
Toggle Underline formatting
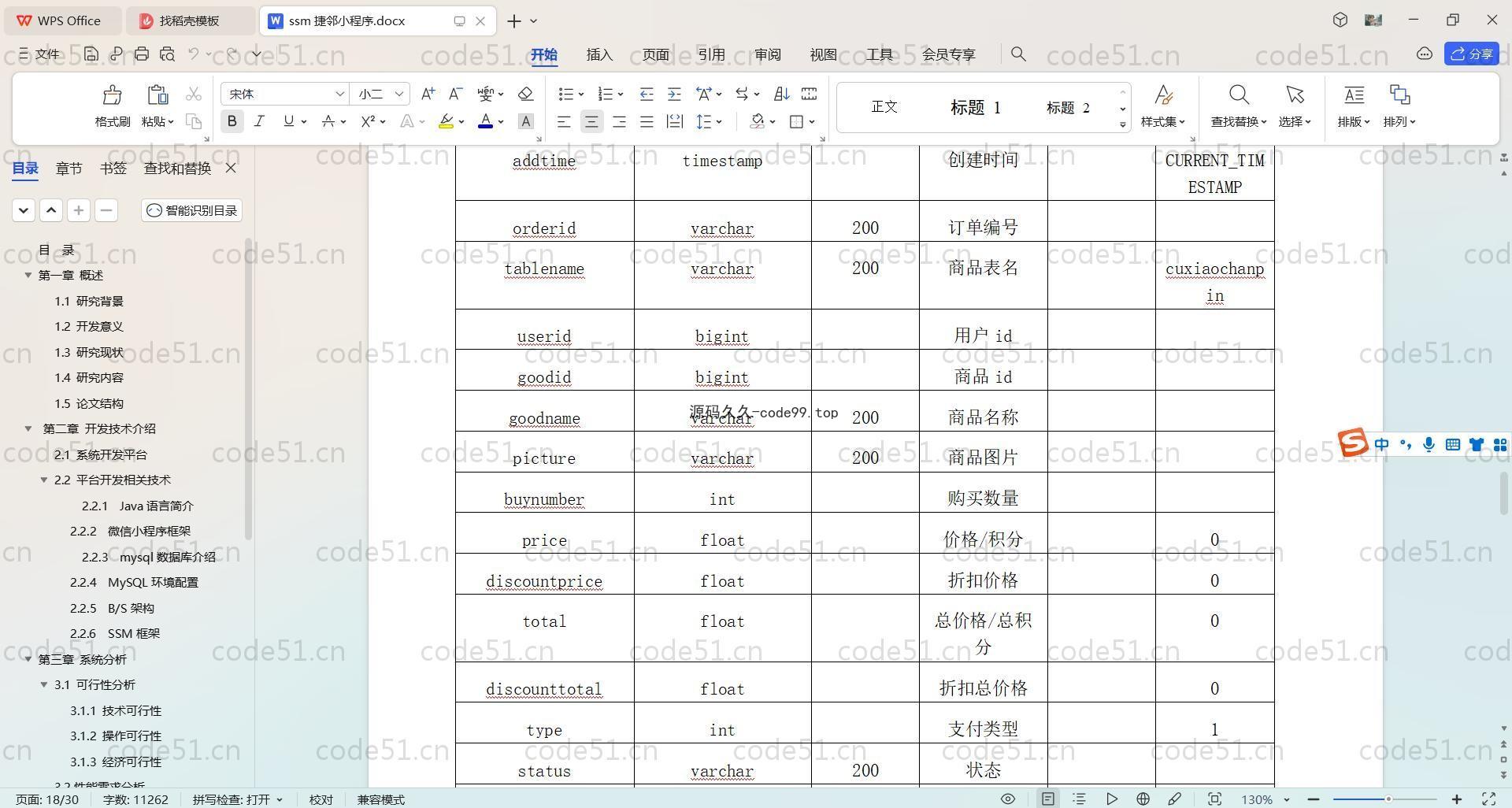pyautogui.click(x=288, y=121)
